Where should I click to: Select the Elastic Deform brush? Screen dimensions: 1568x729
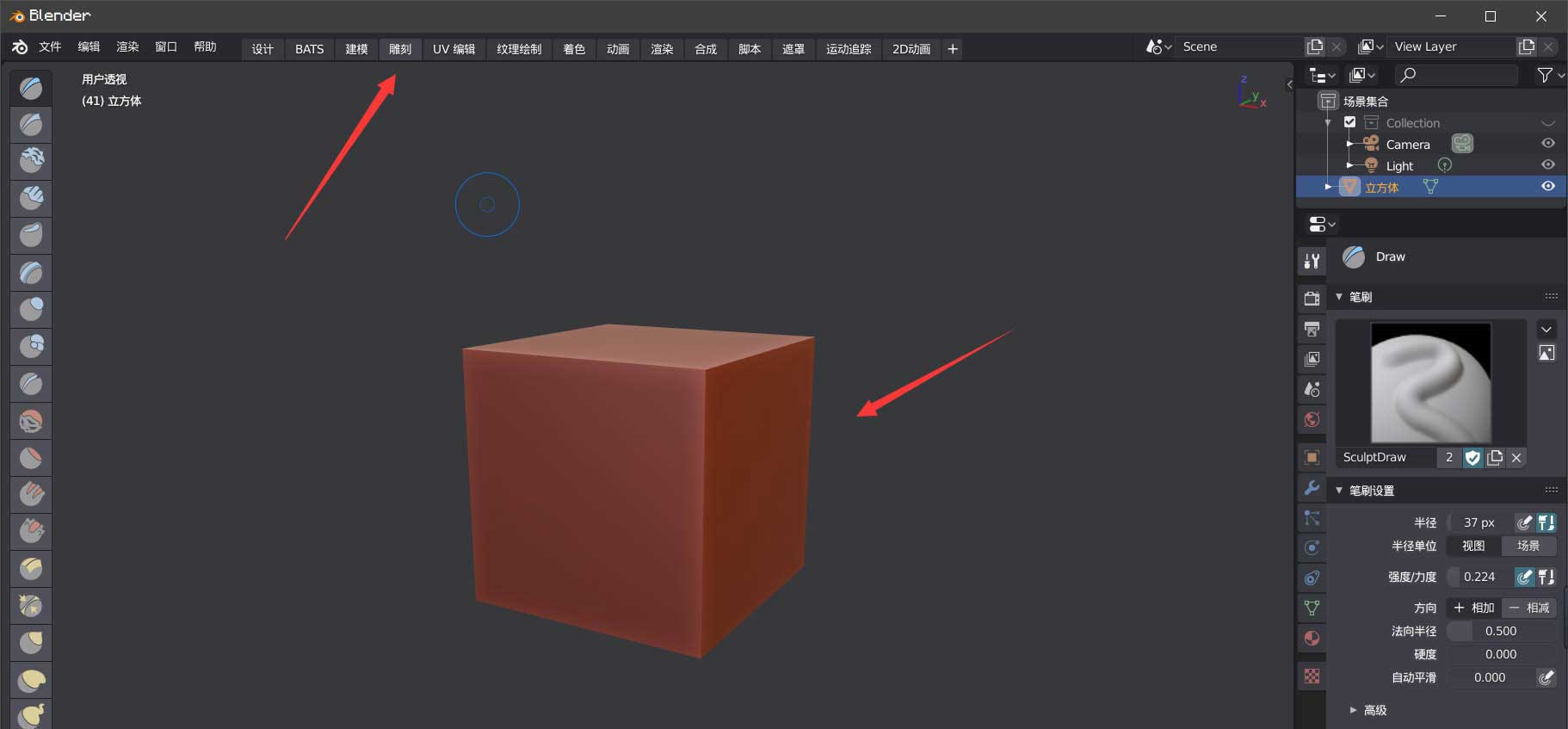click(x=31, y=680)
